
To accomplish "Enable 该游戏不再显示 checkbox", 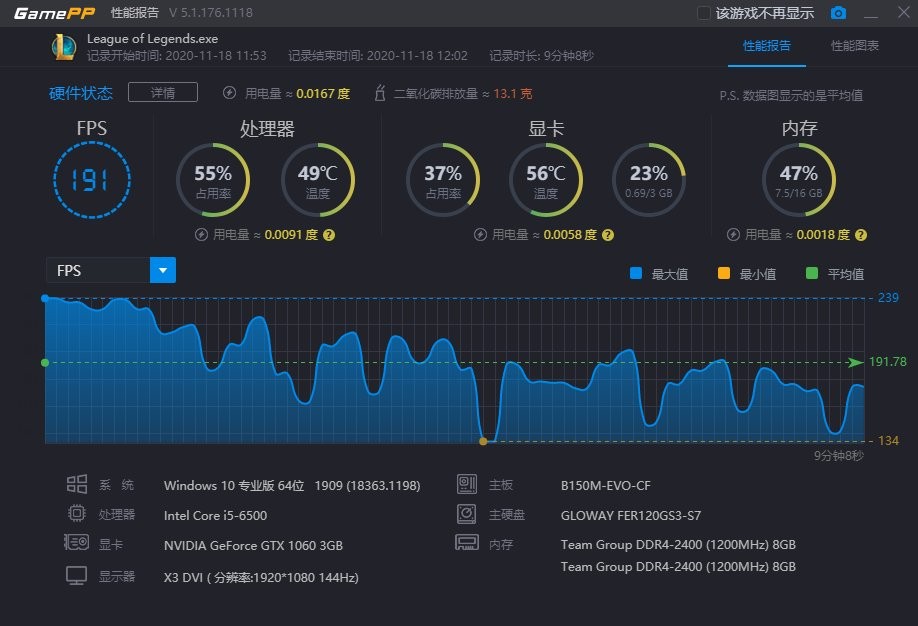I will (703, 13).
